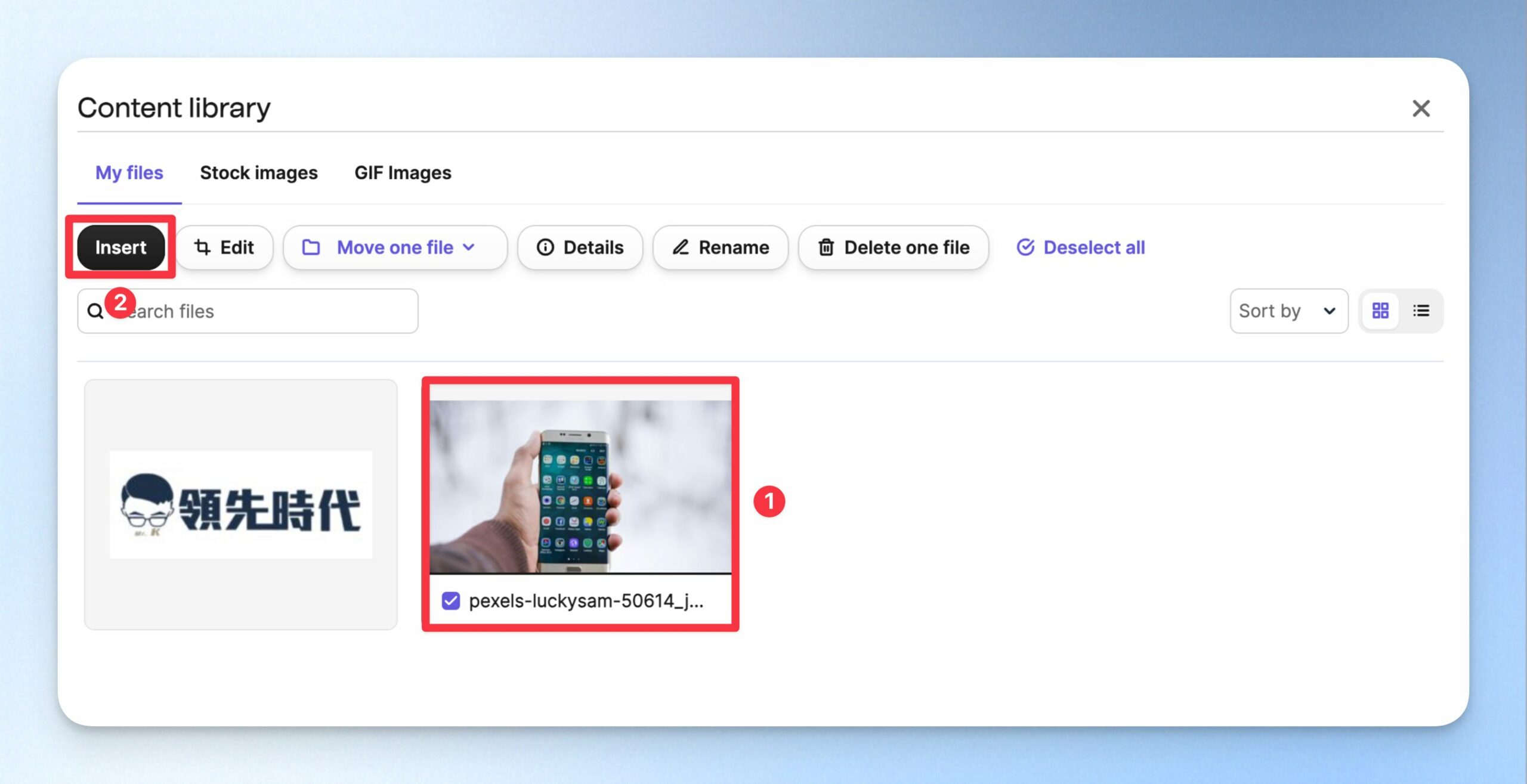Screen dimensions: 1527x784
Task: Click the folder icon on Move one file
Action: [x=311, y=247]
